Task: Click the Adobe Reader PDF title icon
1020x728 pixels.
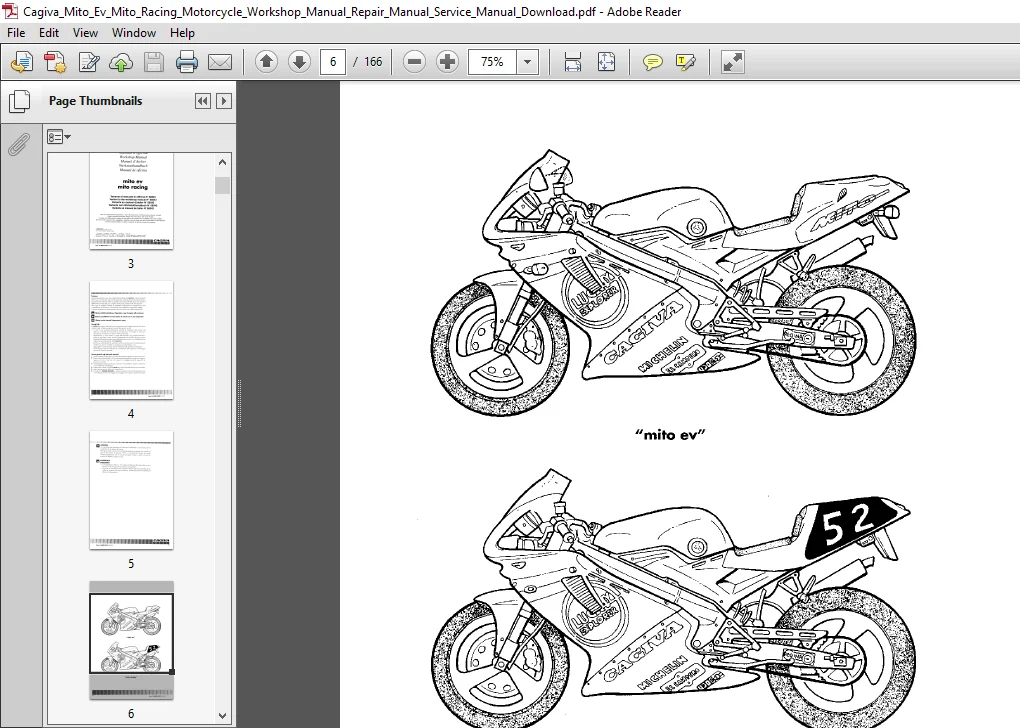Action: (10, 11)
